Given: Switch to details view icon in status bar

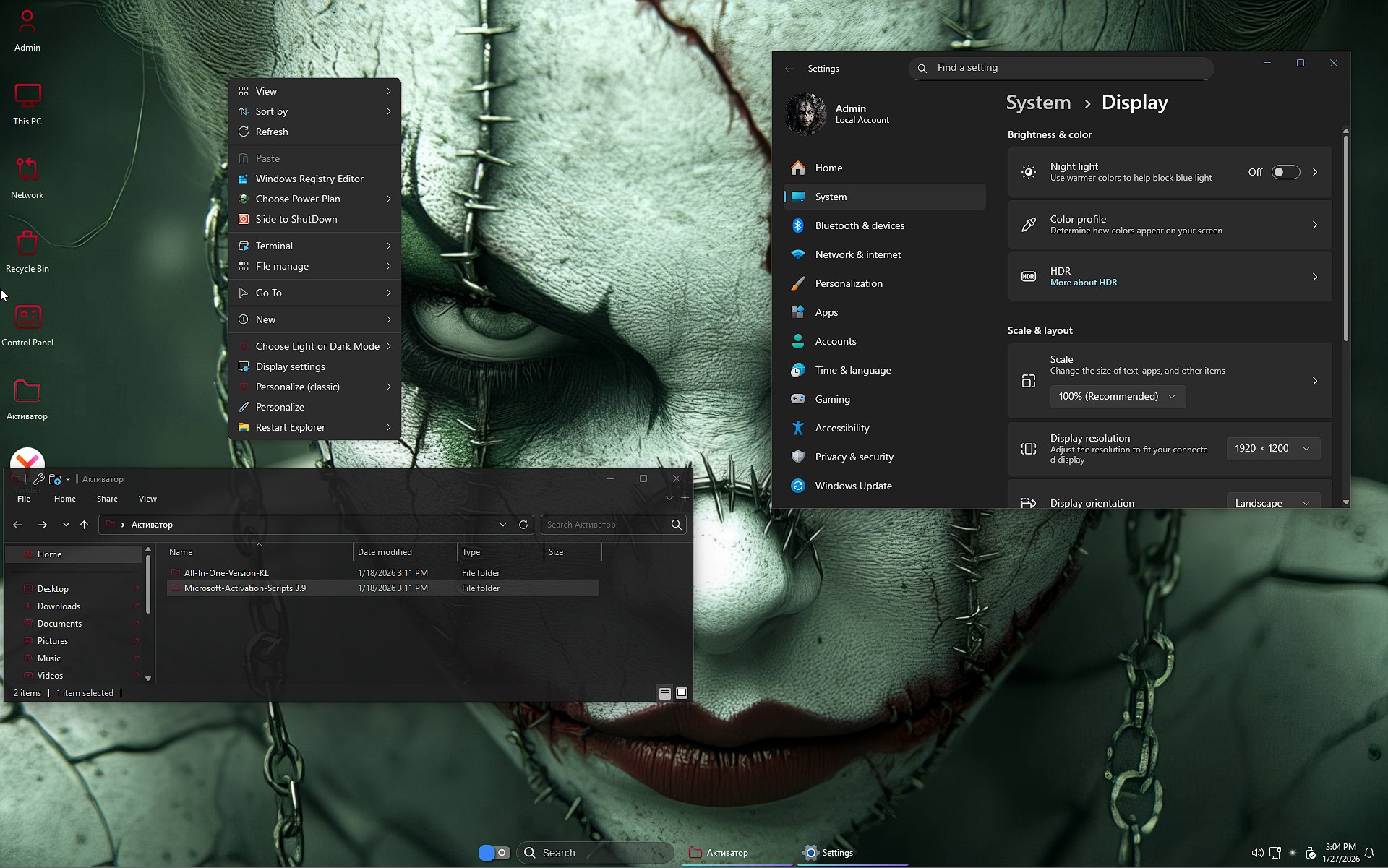Looking at the screenshot, I should coord(664,693).
